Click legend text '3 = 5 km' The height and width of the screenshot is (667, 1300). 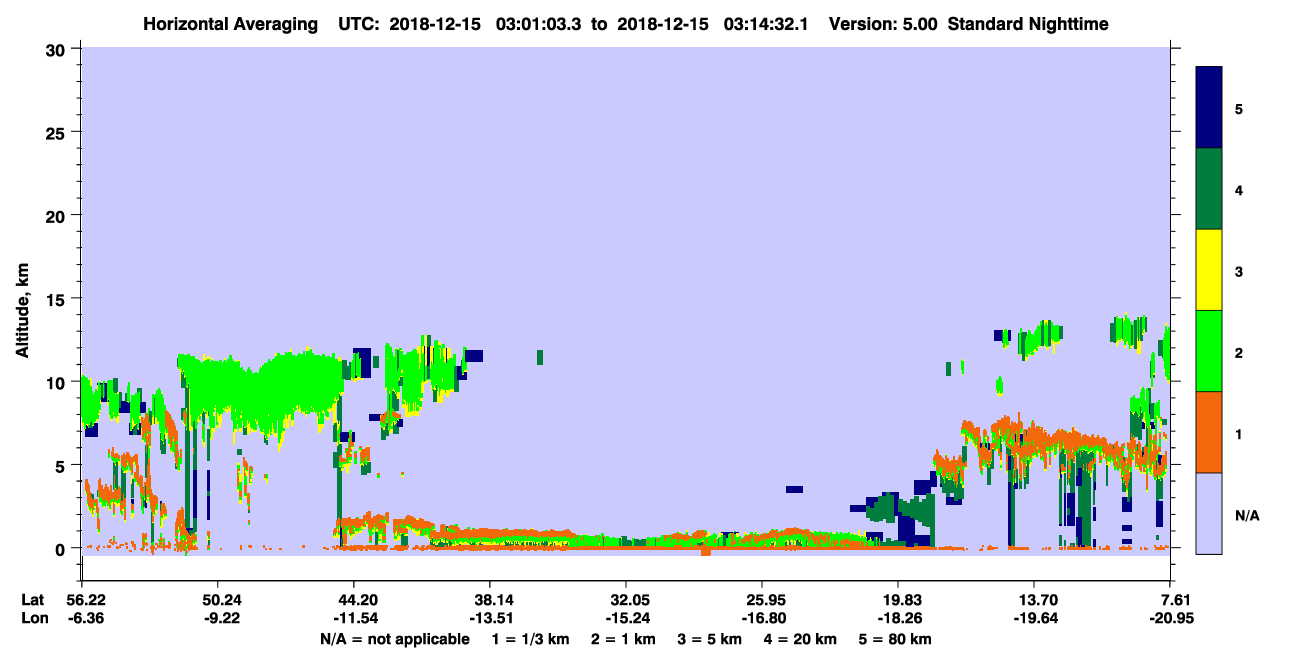click(x=709, y=639)
